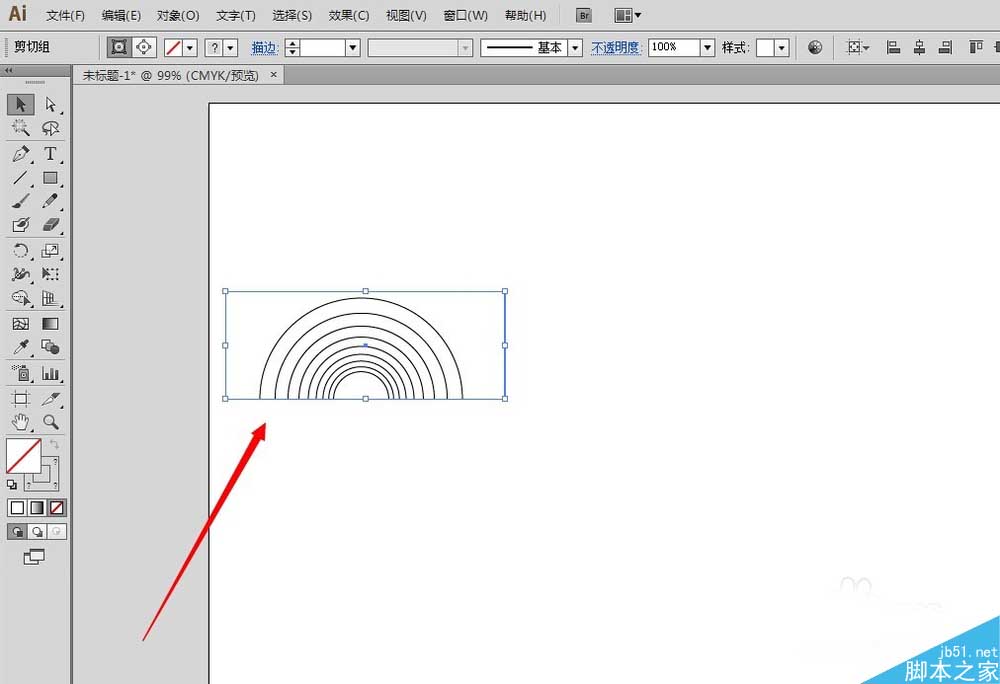Open the 效果(C) menu
This screenshot has height=684, width=1000.
(348, 15)
